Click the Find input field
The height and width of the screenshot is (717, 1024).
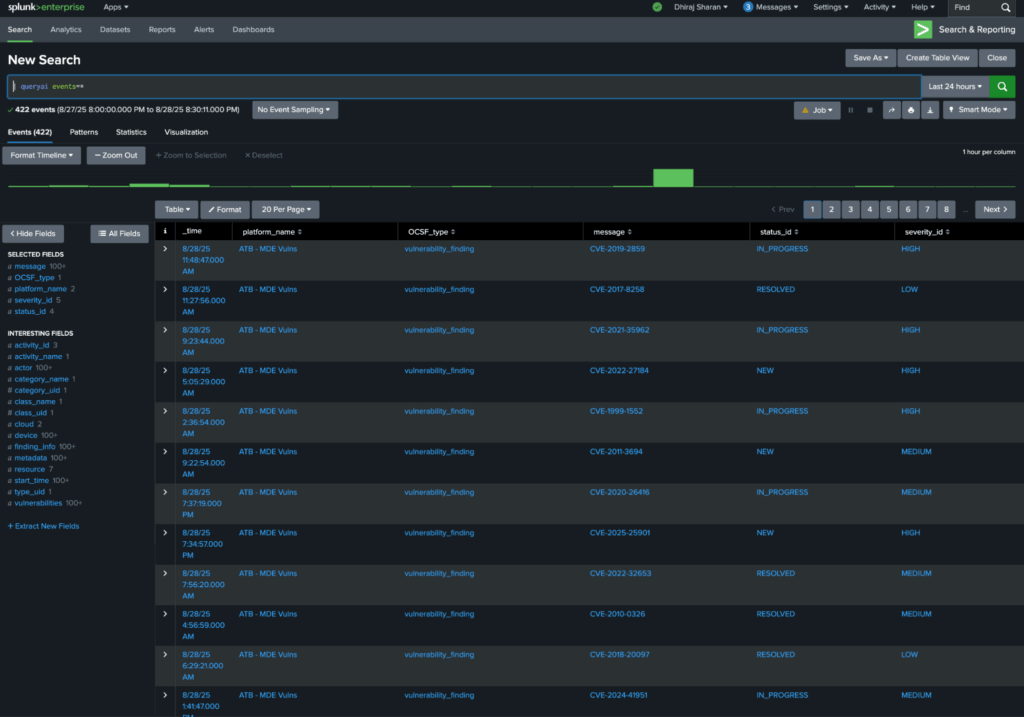pos(975,7)
